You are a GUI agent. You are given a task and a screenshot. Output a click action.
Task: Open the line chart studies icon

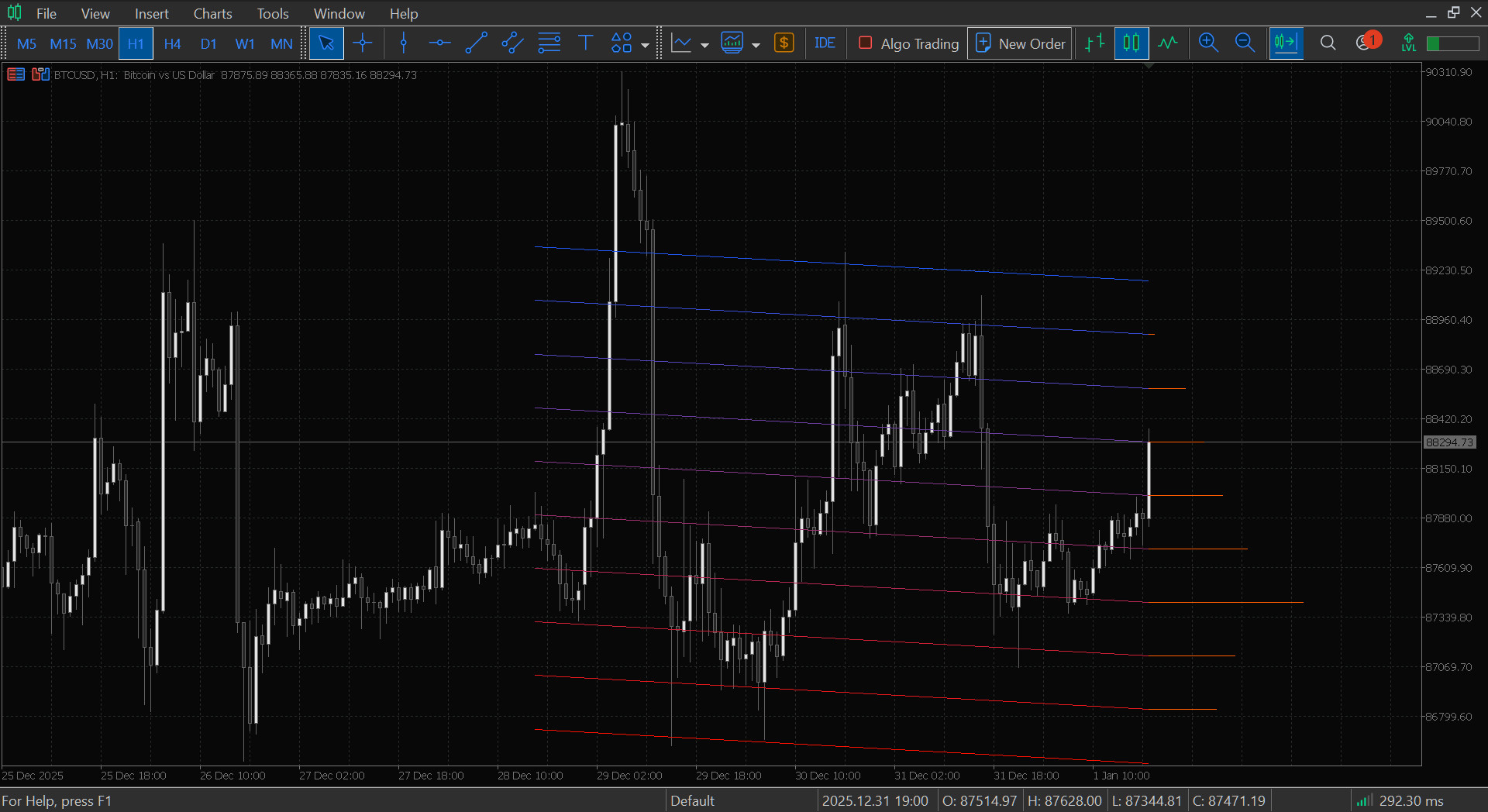click(x=681, y=43)
